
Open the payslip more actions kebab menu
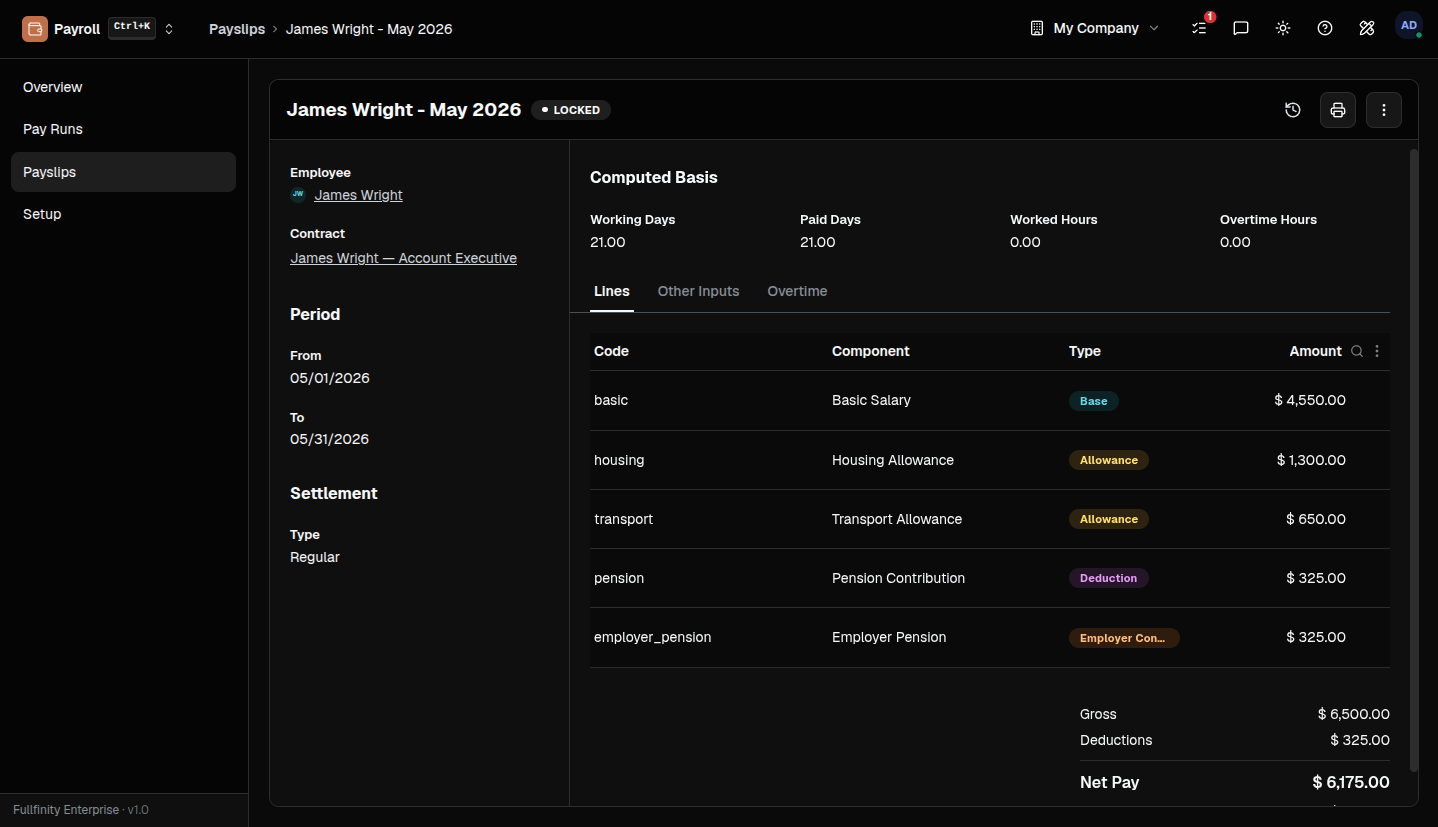[x=1384, y=110]
